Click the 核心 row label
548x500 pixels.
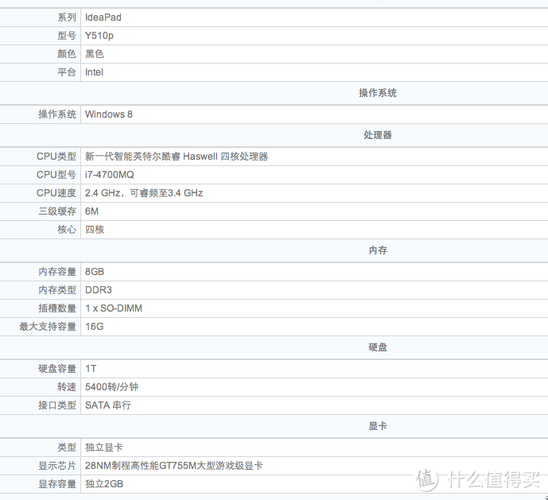[x=66, y=230]
